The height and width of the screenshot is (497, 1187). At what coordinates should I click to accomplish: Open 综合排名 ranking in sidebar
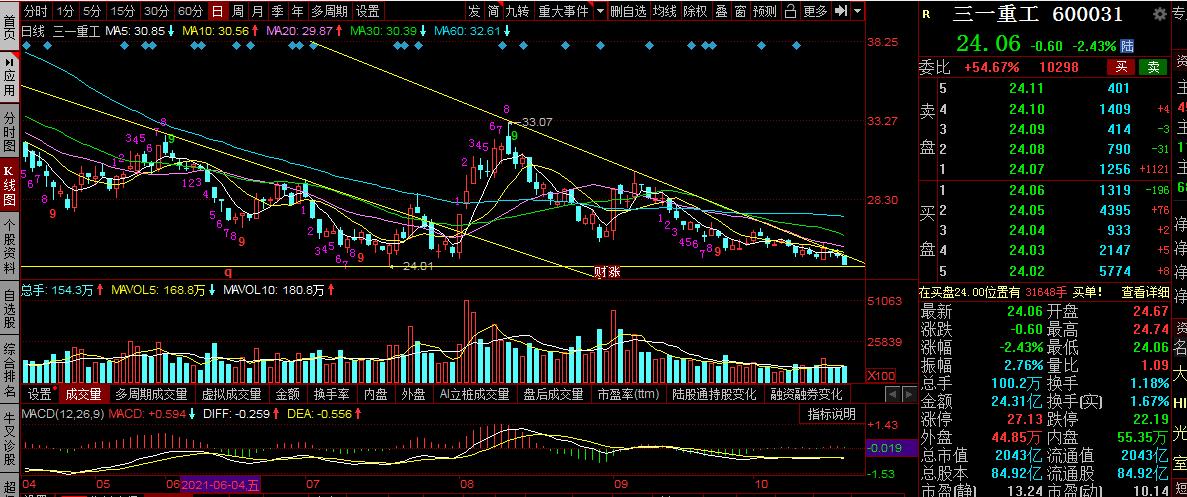click(10, 371)
